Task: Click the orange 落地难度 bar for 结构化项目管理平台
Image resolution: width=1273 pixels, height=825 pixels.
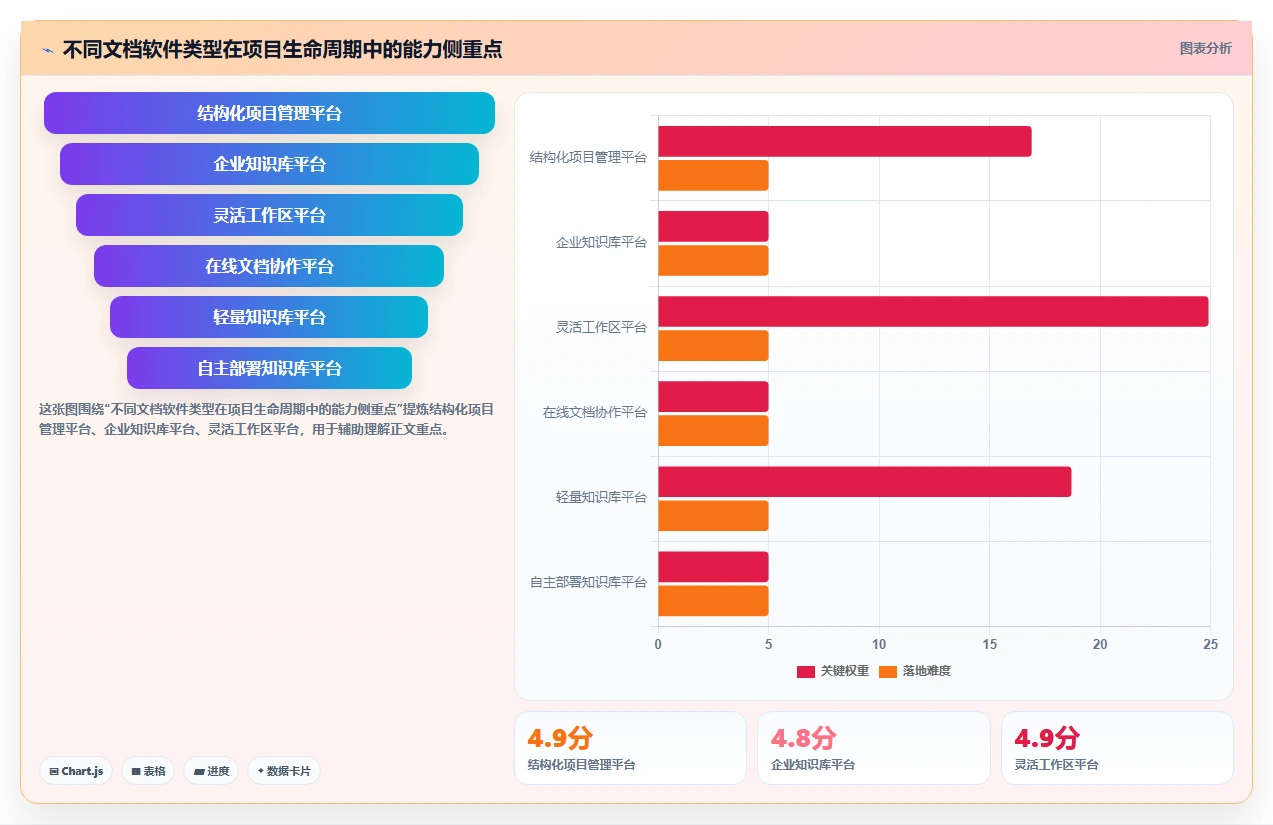Action: tap(713, 175)
